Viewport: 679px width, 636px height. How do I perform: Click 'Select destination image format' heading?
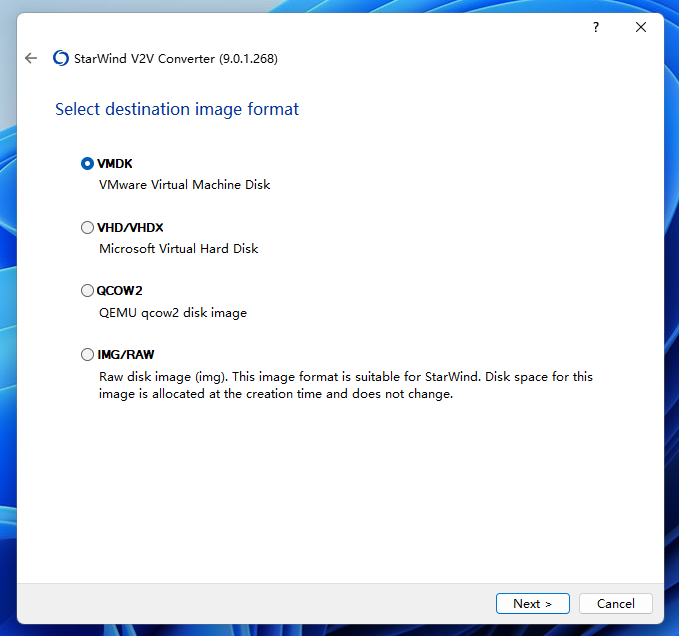pos(177,109)
